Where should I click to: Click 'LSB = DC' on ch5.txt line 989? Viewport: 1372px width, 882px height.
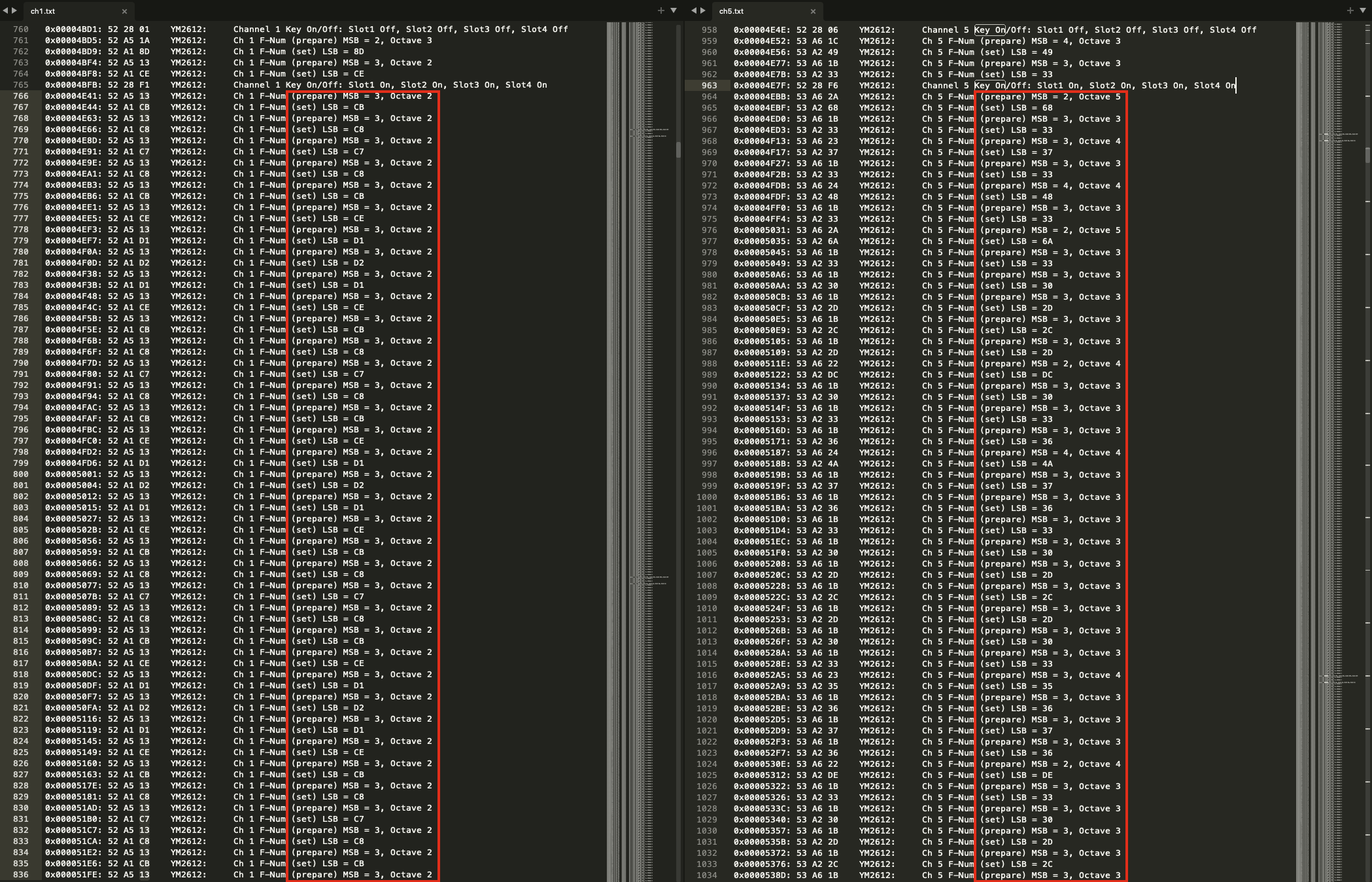[1032, 375]
